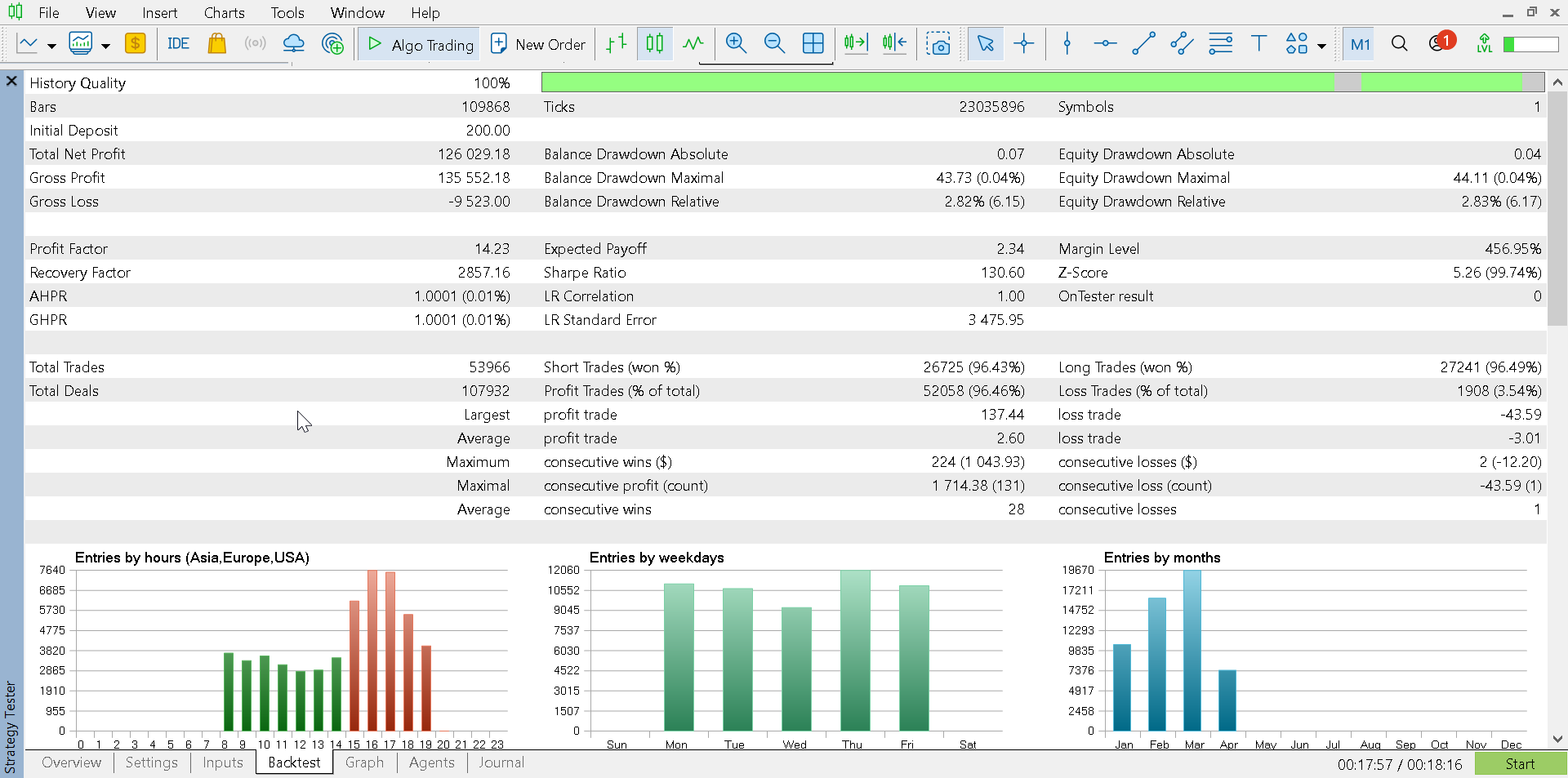
Task: Toggle chart shift from right edge
Action: 894,44
